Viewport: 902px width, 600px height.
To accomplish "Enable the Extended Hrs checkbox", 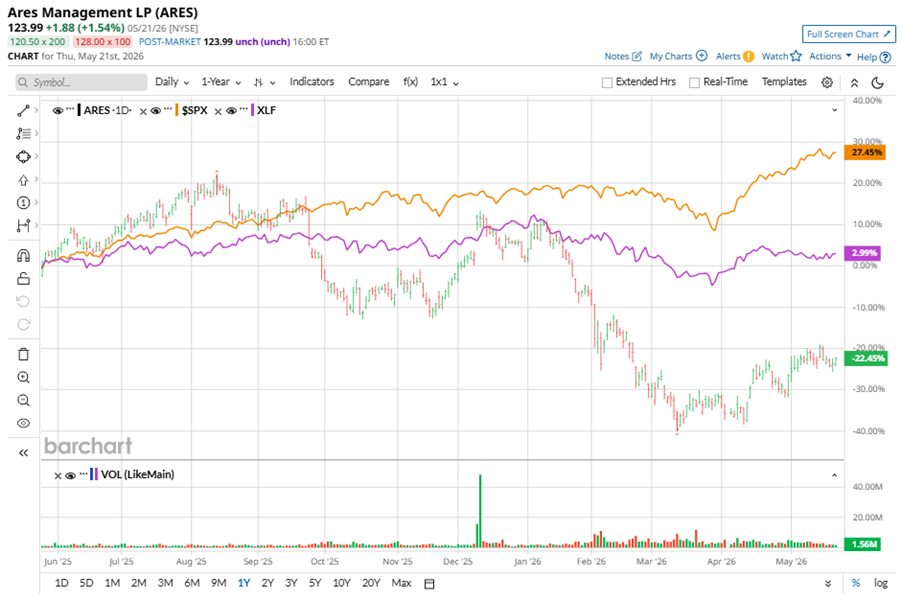I will click(x=607, y=82).
